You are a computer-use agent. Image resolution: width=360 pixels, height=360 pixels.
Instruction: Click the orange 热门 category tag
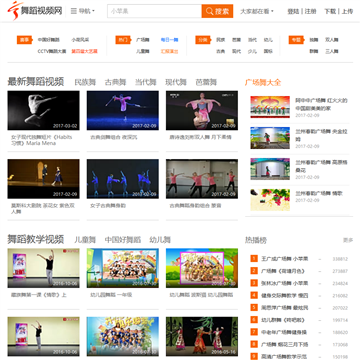pos(123,40)
